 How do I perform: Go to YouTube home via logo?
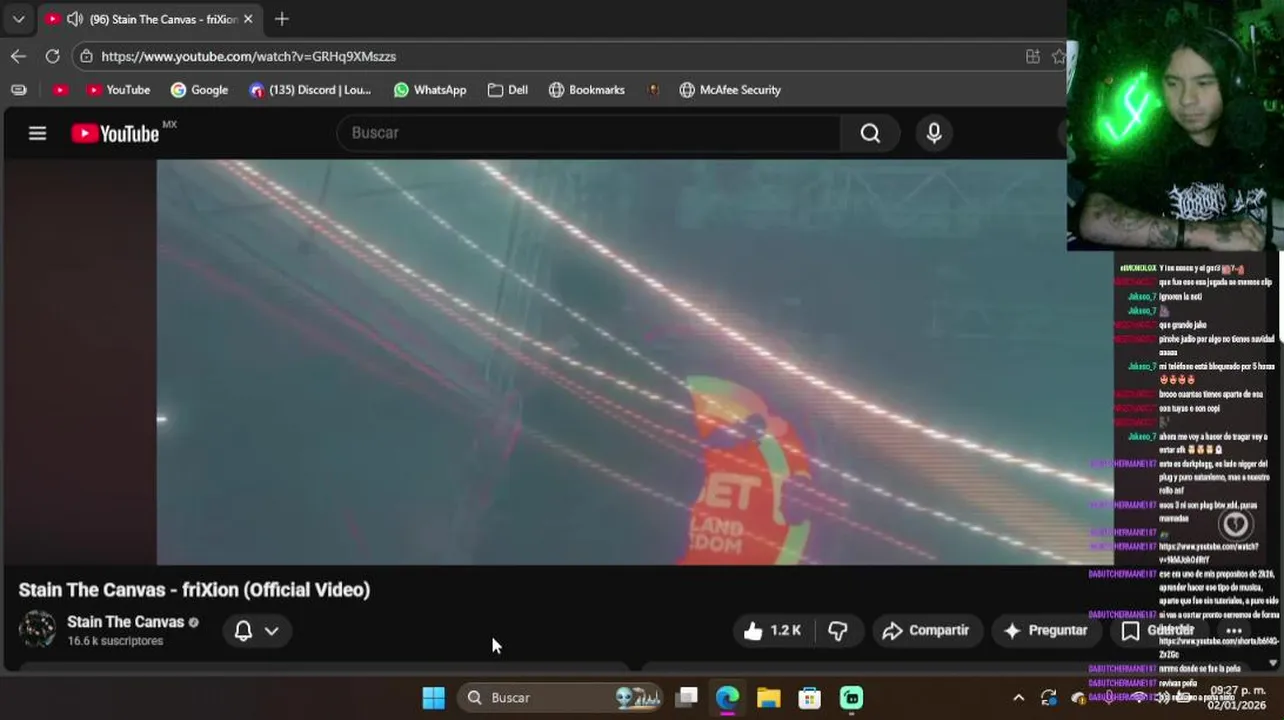click(115, 133)
